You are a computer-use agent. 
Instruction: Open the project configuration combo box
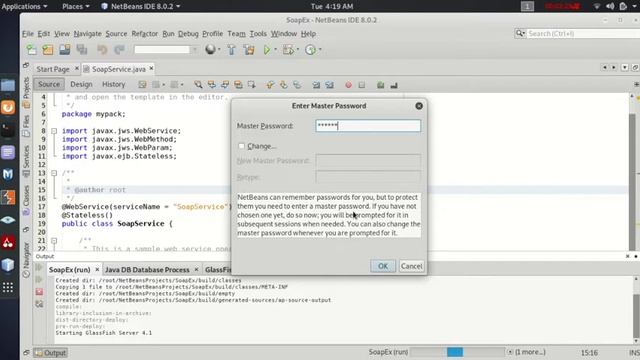(166, 49)
